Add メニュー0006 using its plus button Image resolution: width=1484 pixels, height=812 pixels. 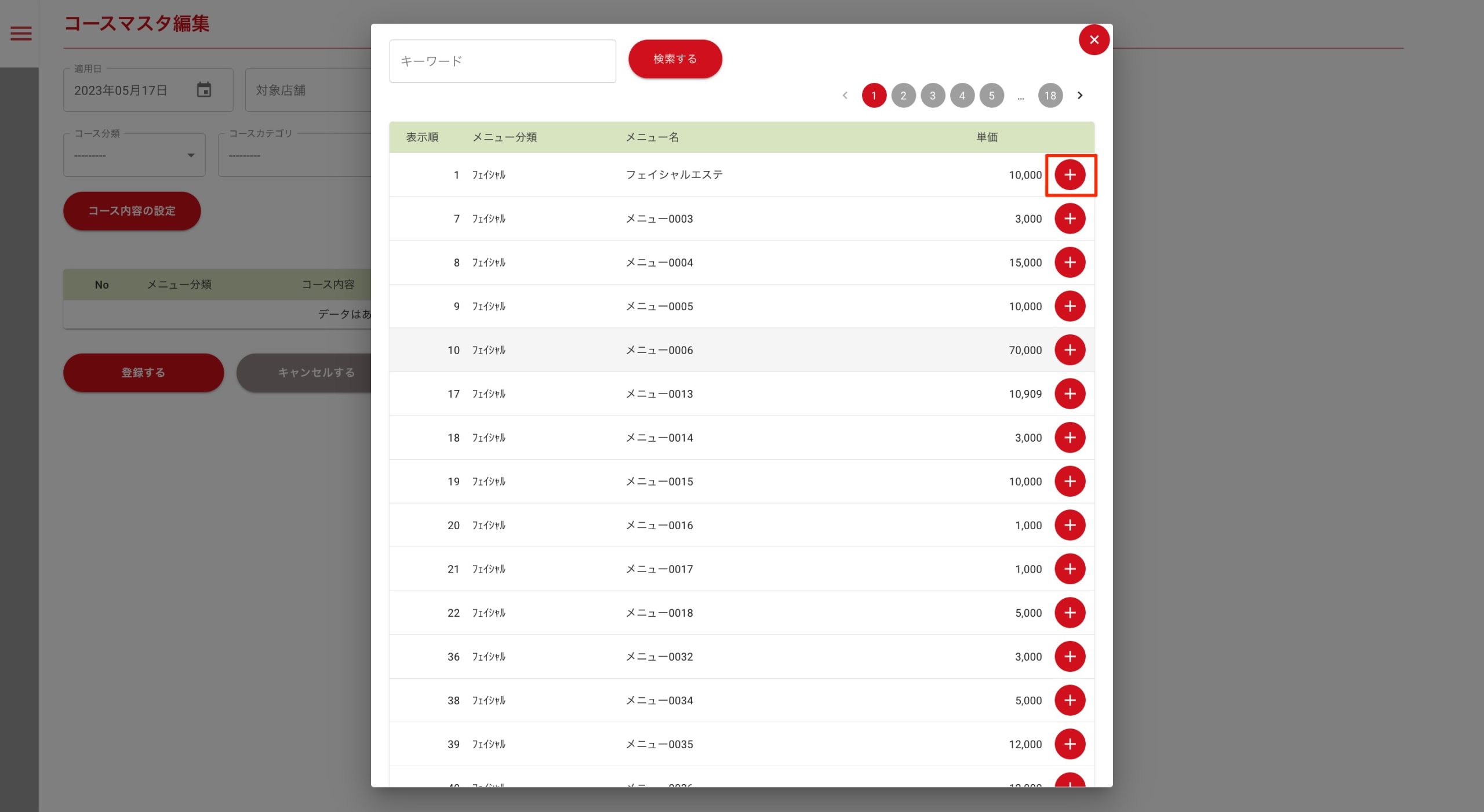(1069, 350)
